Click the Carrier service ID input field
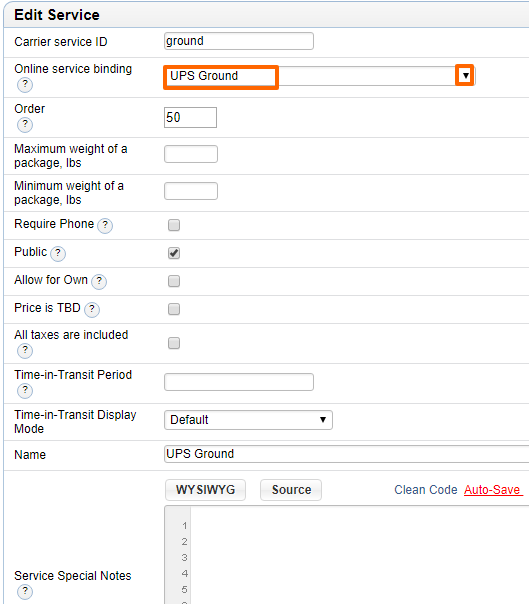The image size is (529, 604). [239, 41]
